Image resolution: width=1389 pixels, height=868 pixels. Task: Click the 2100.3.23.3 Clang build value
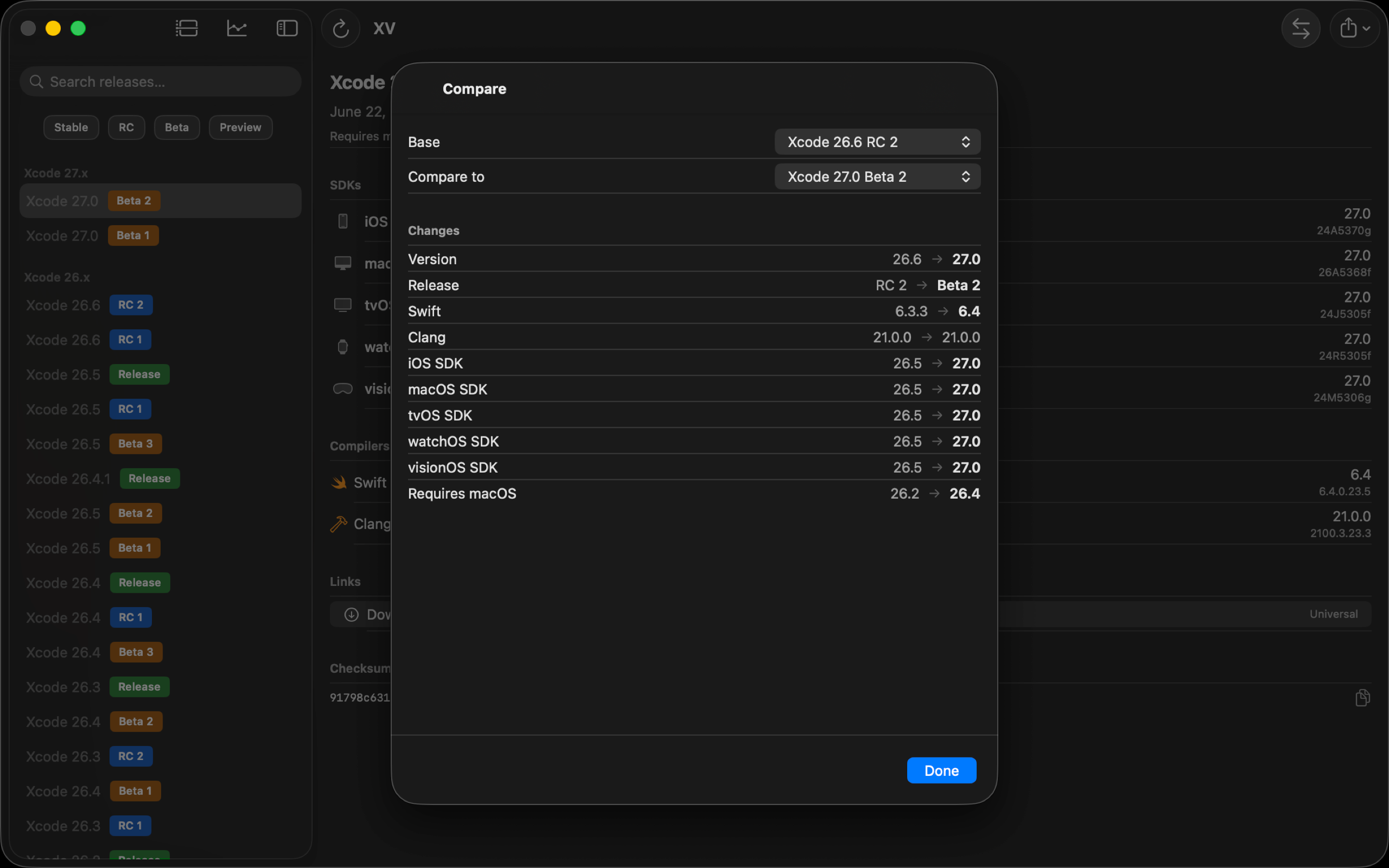[1340, 533]
